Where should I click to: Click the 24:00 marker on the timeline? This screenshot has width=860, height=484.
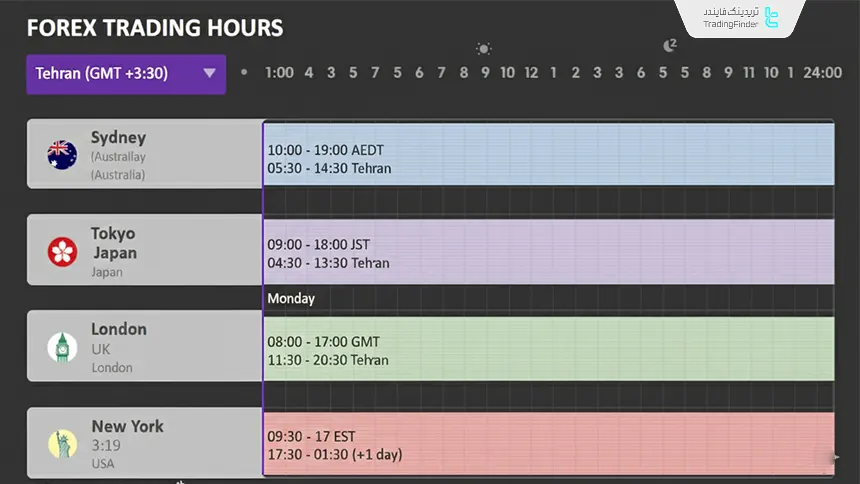pos(822,73)
